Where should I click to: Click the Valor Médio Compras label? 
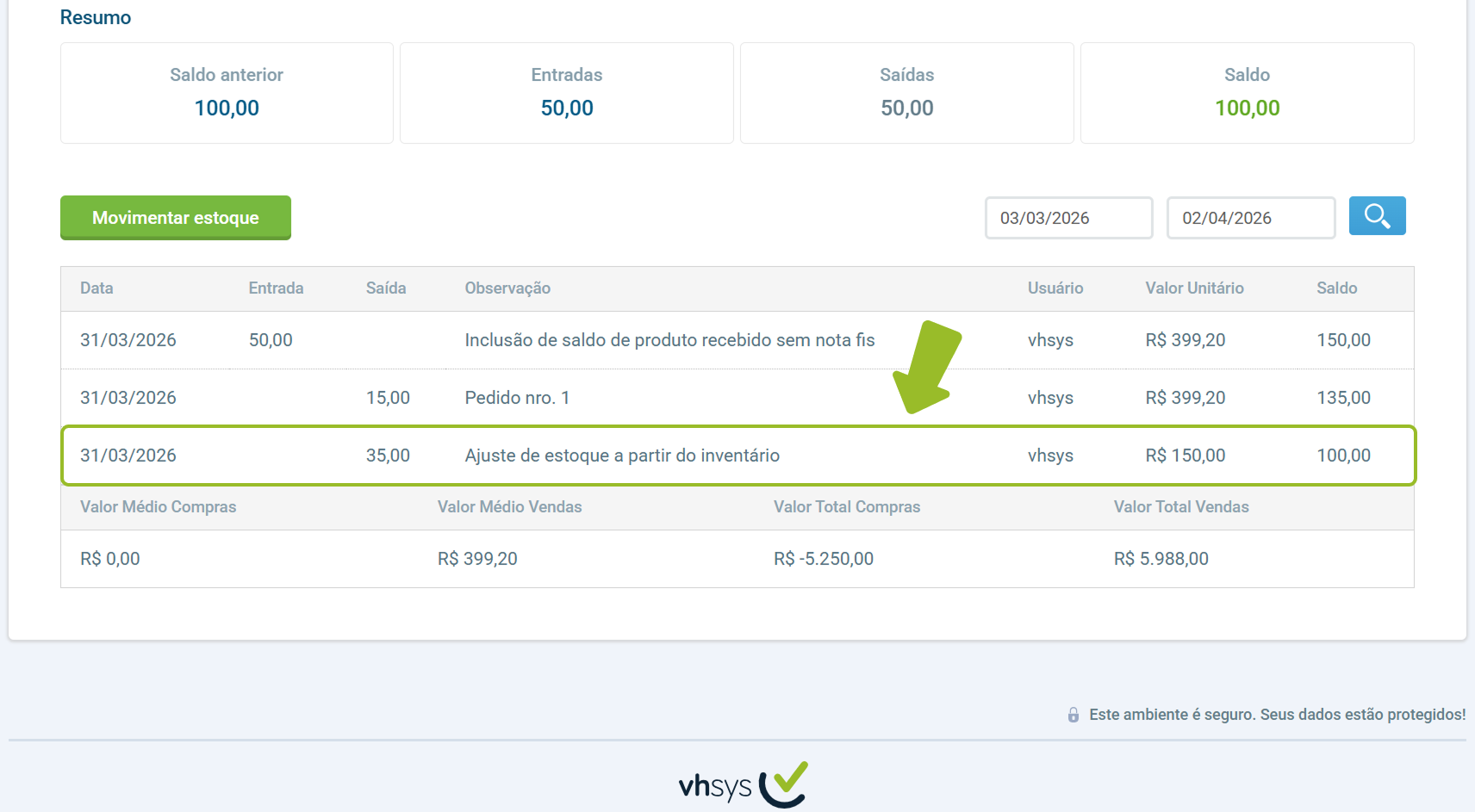pyautogui.click(x=159, y=507)
